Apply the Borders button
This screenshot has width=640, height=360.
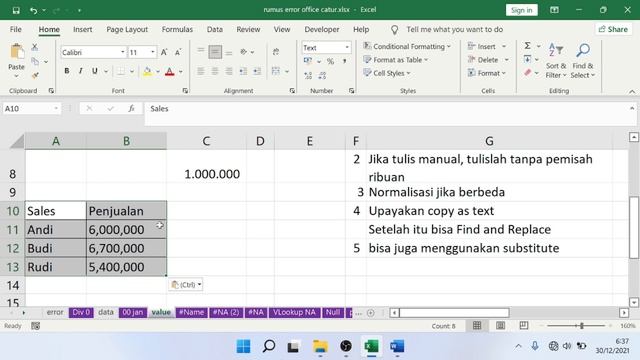pyautogui.click(x=121, y=71)
